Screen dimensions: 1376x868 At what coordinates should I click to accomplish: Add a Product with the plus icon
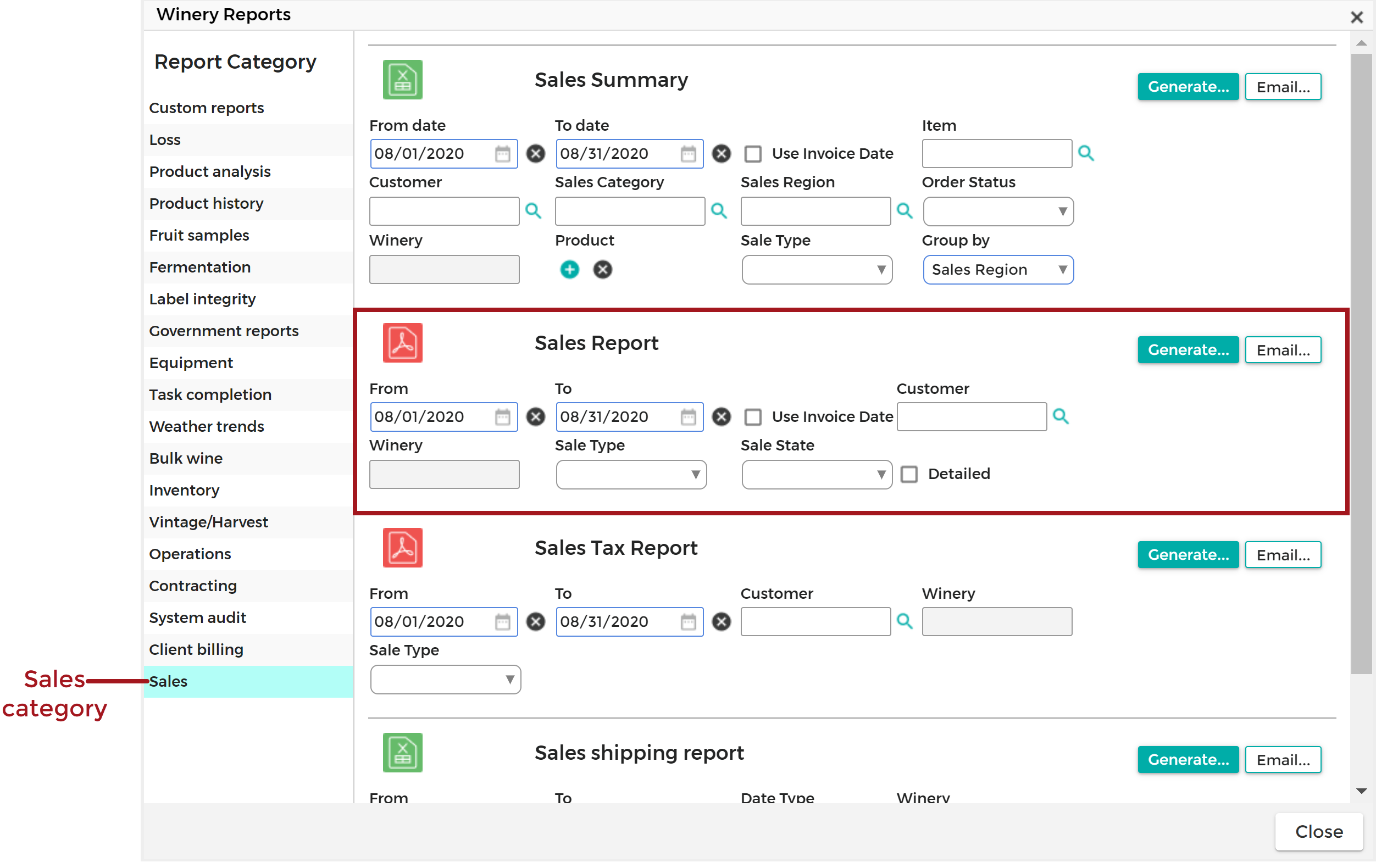pos(570,269)
